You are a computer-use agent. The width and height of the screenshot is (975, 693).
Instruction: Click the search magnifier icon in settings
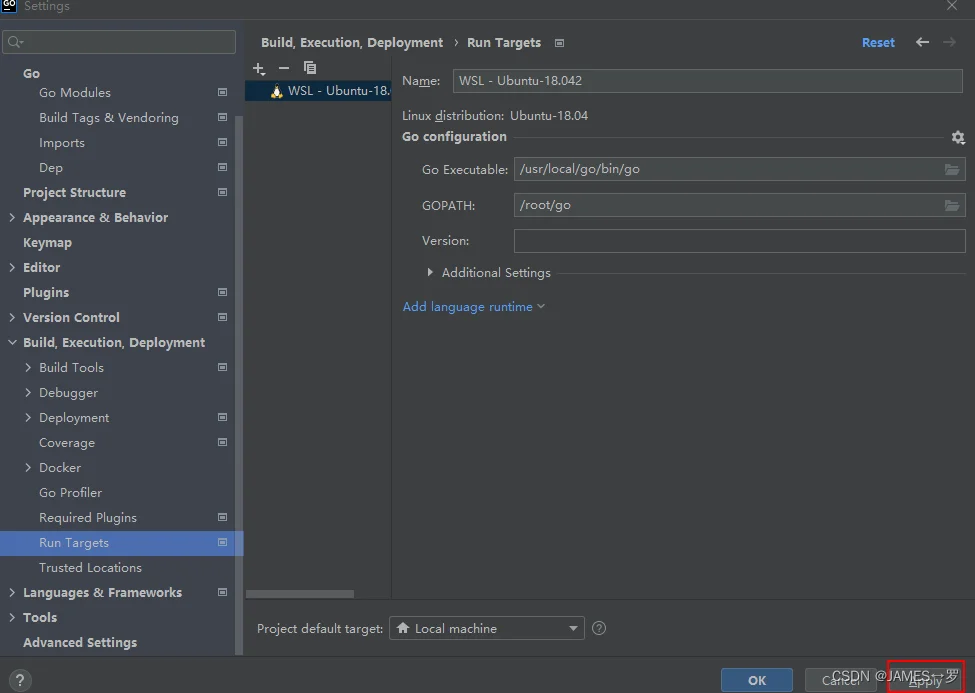[x=15, y=42]
